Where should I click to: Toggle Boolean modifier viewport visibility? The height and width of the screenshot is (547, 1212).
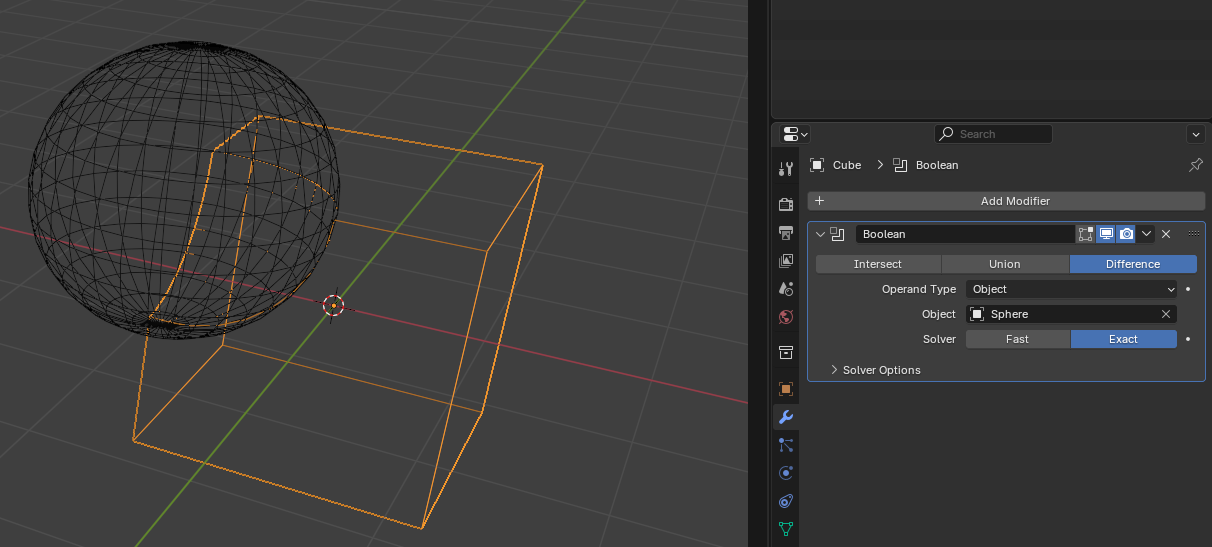pos(1106,234)
